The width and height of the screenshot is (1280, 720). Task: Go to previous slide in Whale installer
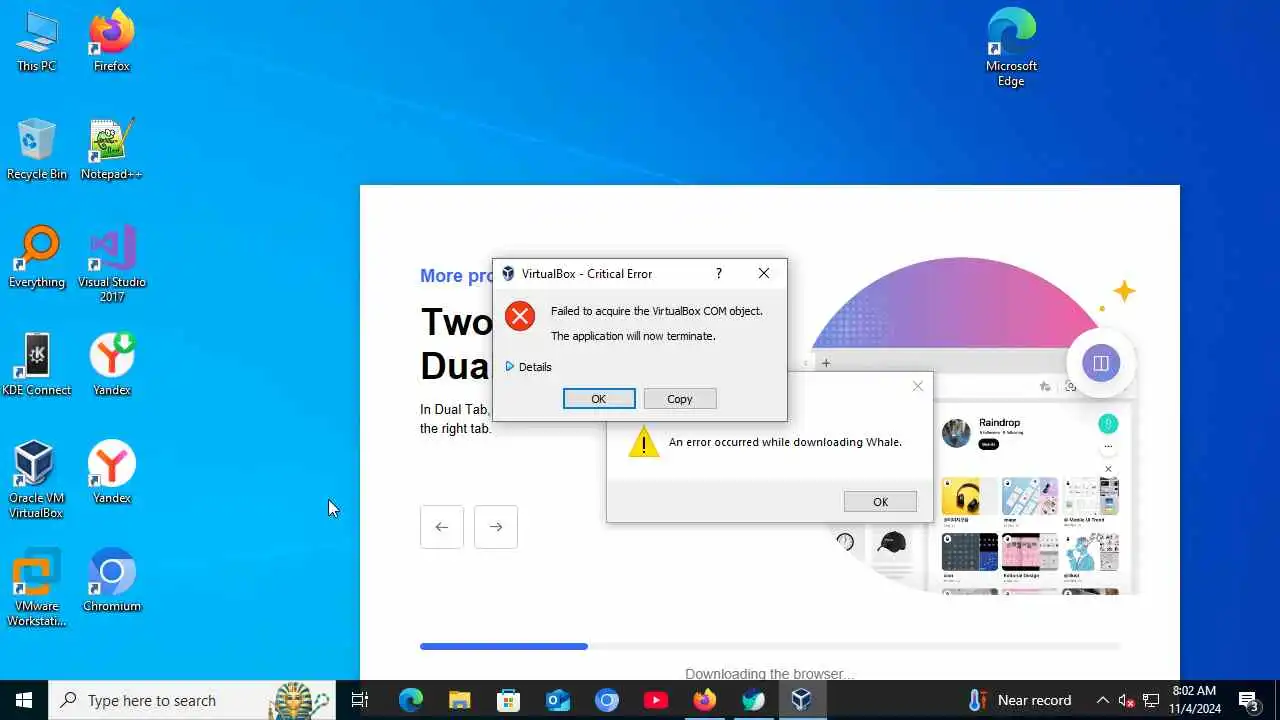(442, 527)
